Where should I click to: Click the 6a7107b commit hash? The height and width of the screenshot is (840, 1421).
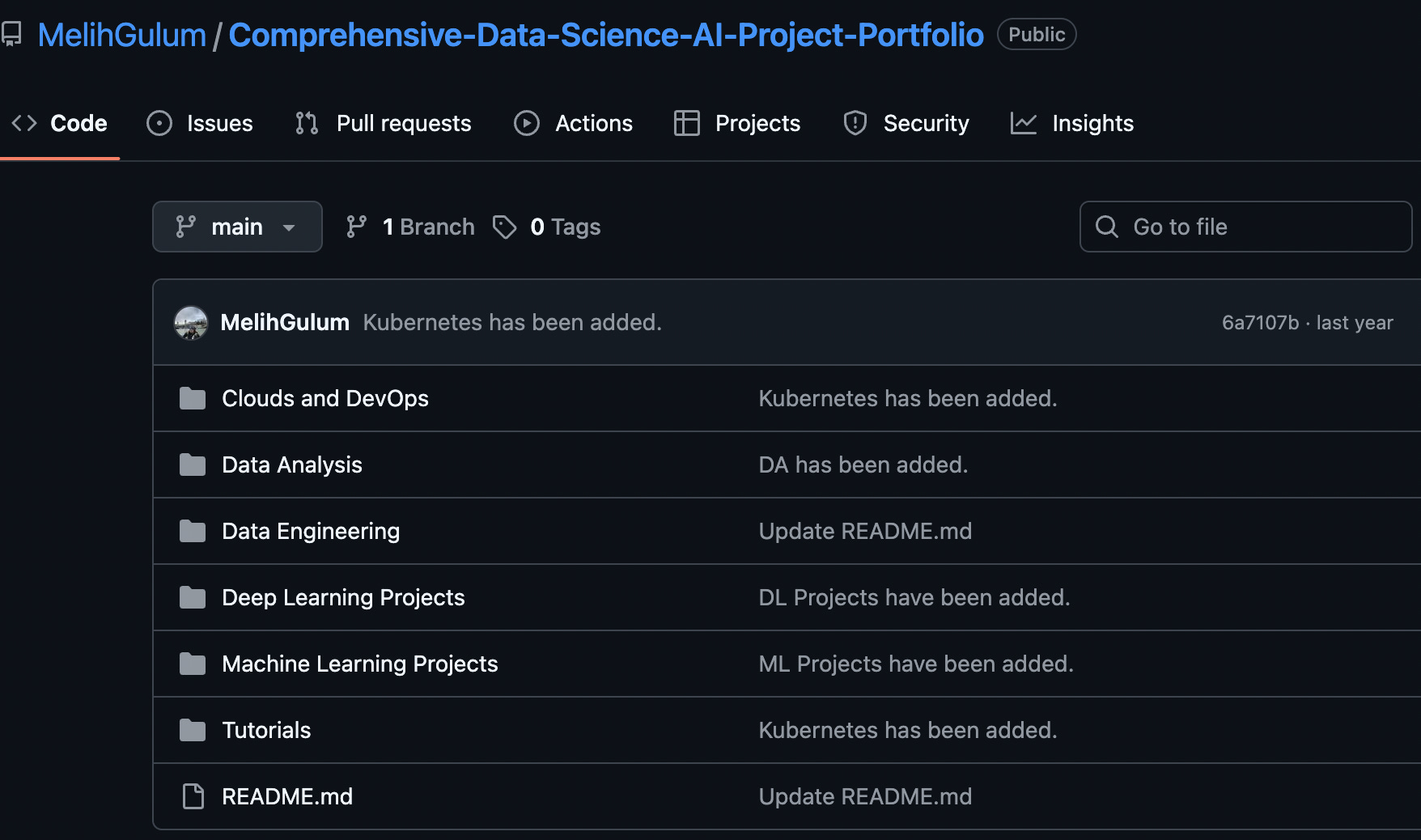point(1260,323)
